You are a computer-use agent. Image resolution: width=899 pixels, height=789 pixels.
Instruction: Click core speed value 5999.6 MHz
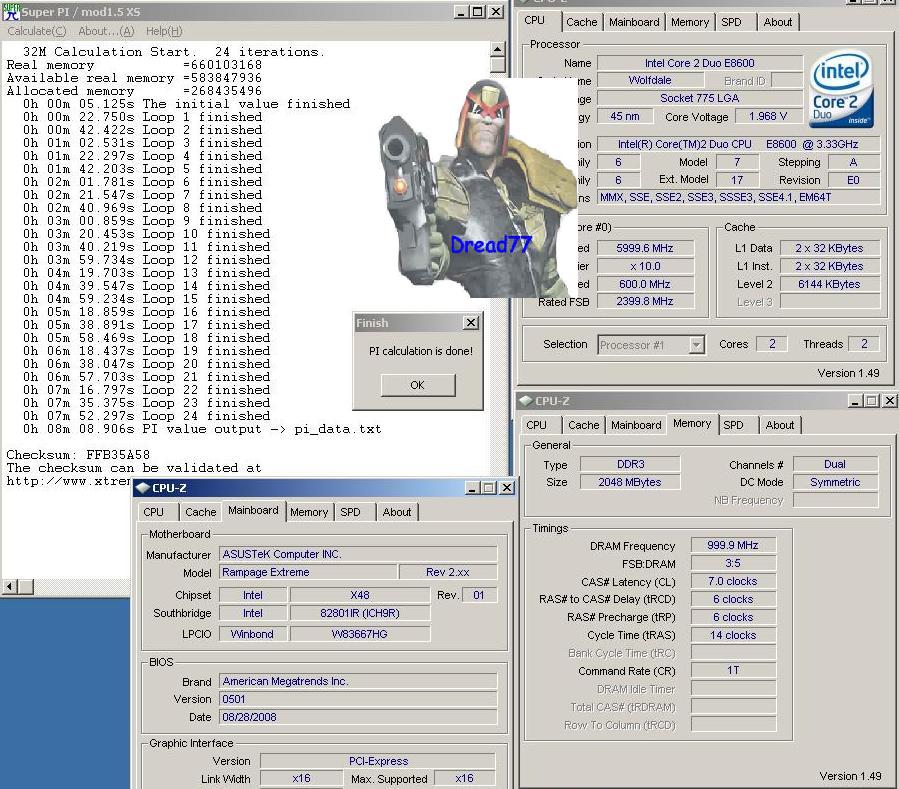click(645, 248)
